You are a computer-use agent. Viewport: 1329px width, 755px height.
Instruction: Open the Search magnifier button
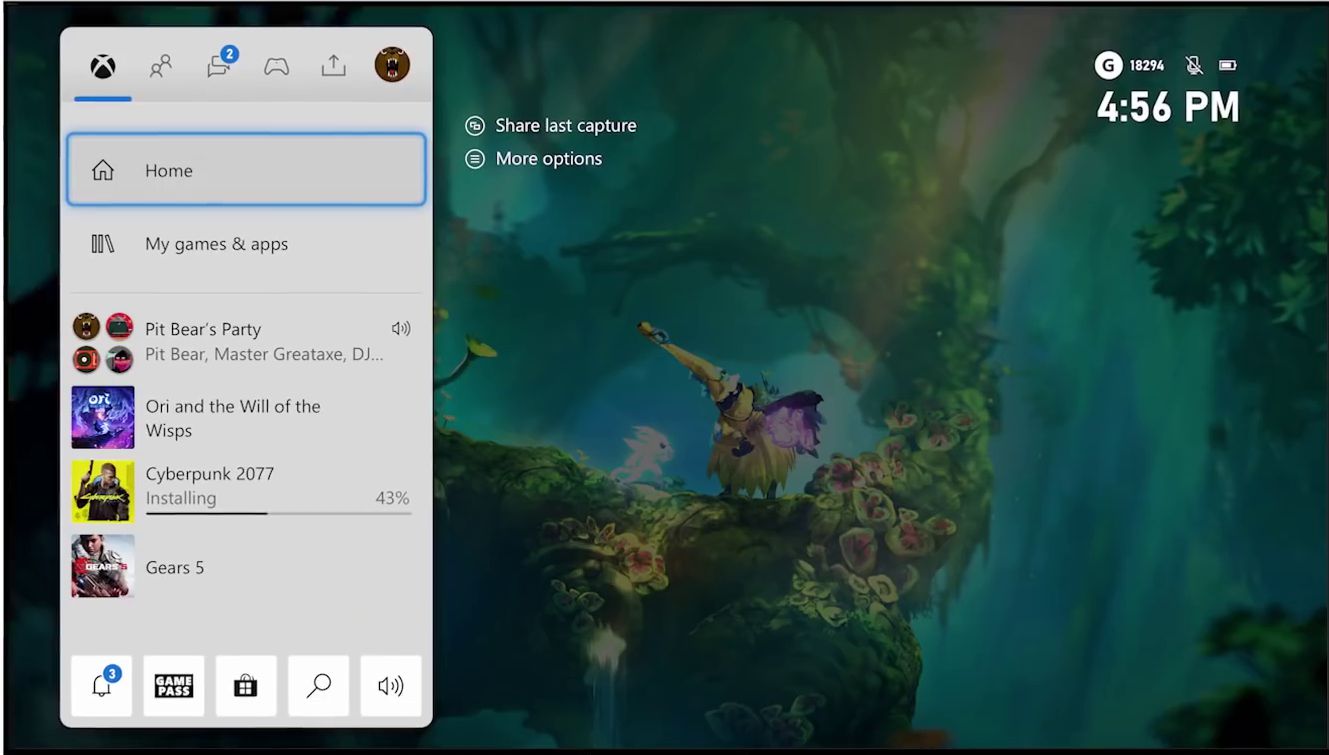[x=319, y=686]
